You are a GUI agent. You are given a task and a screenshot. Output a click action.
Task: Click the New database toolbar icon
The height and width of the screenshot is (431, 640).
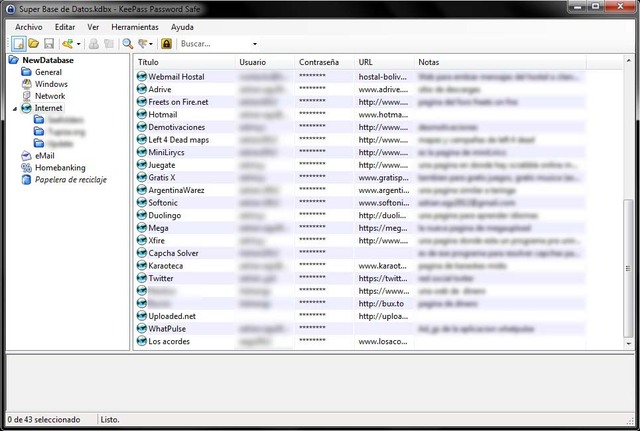18,43
